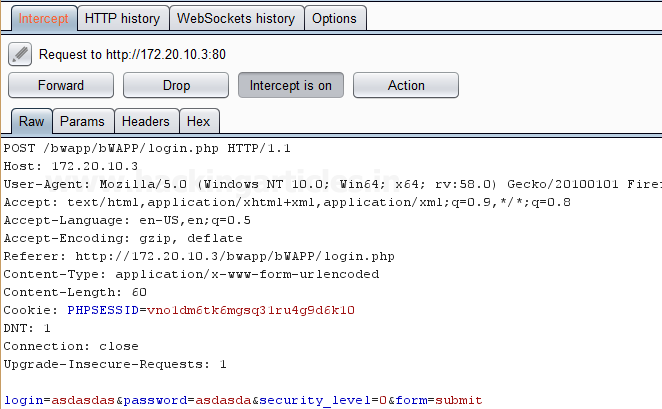Show the Raw request view
This screenshot has height=409, width=662.
click(x=31, y=121)
